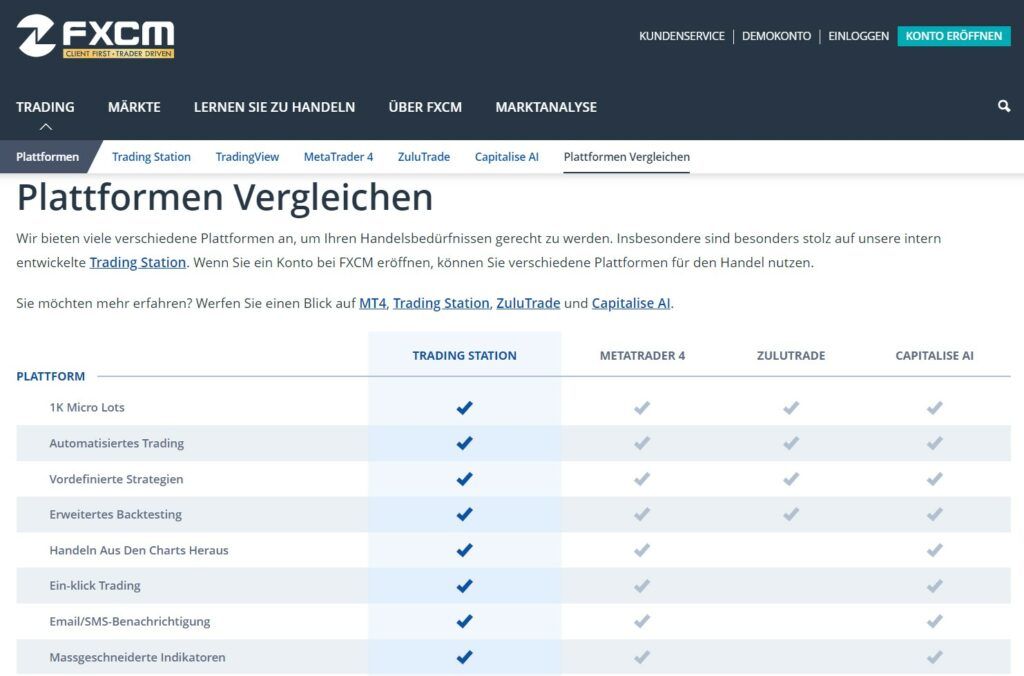Click the Ein-klick Trading row label

95,585
